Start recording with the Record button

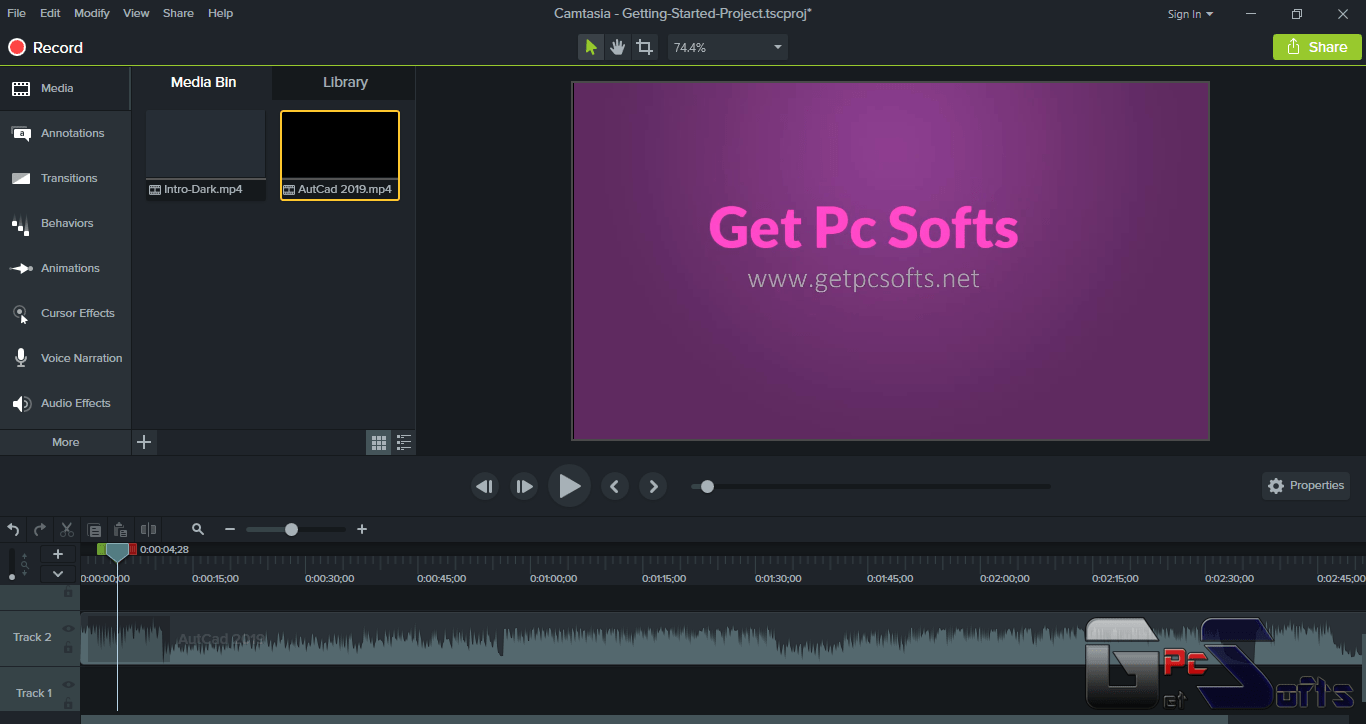[x=46, y=47]
